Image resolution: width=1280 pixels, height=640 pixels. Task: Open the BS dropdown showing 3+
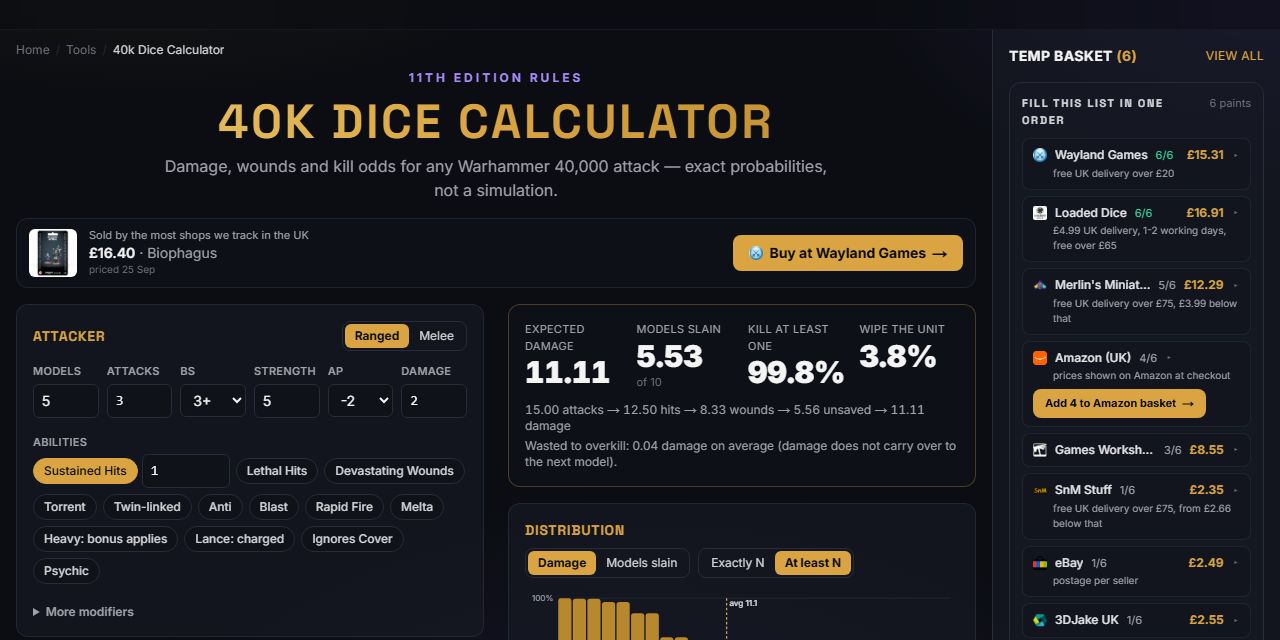click(213, 401)
